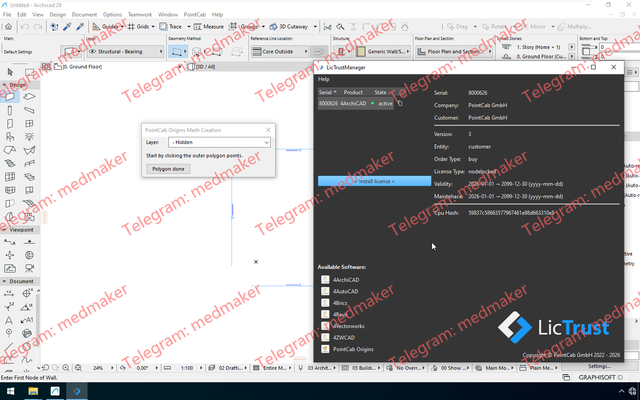
Task: Select the Text tool under Document
Action: [10, 320]
